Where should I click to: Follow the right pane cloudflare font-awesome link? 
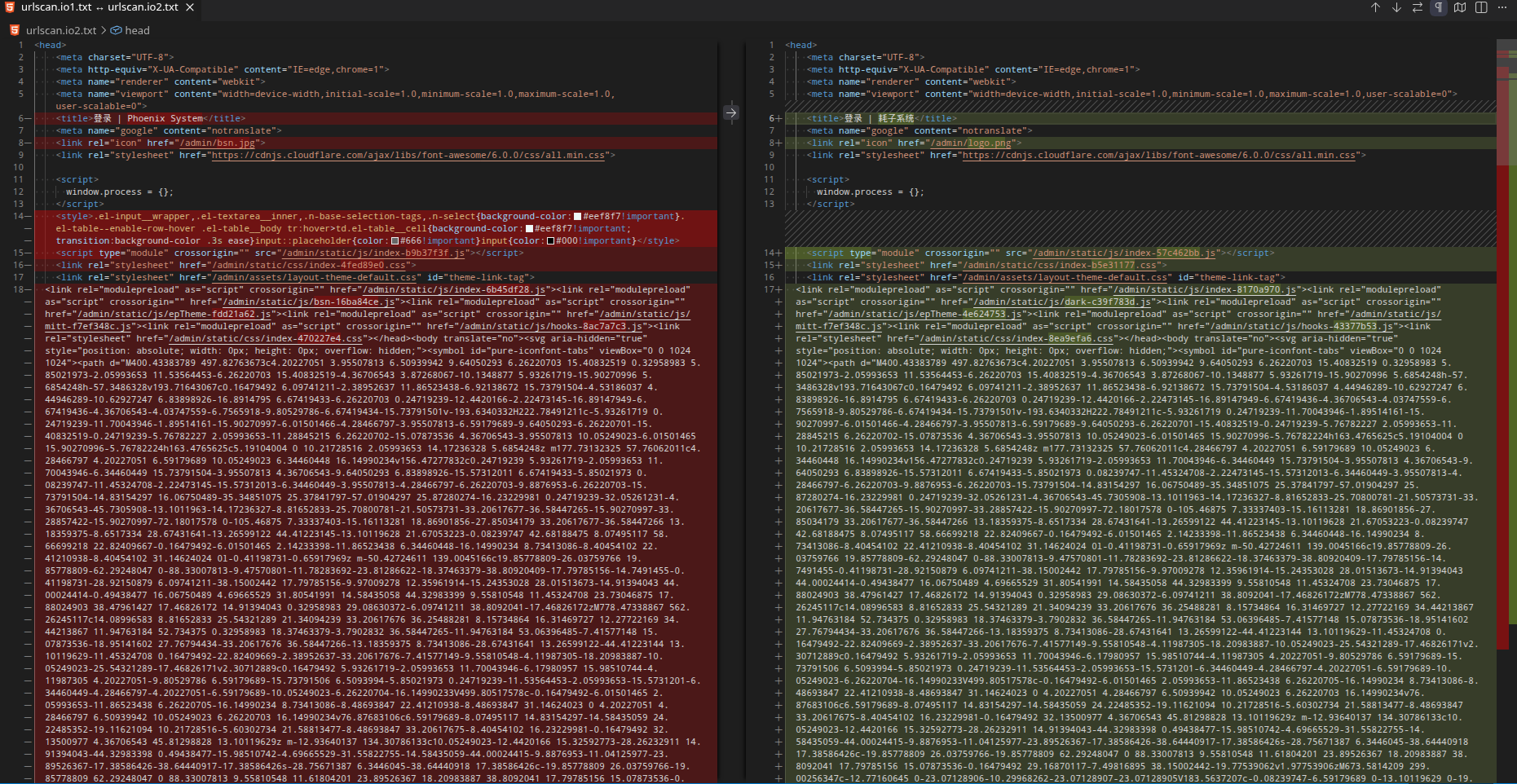pyautogui.click(x=1159, y=155)
